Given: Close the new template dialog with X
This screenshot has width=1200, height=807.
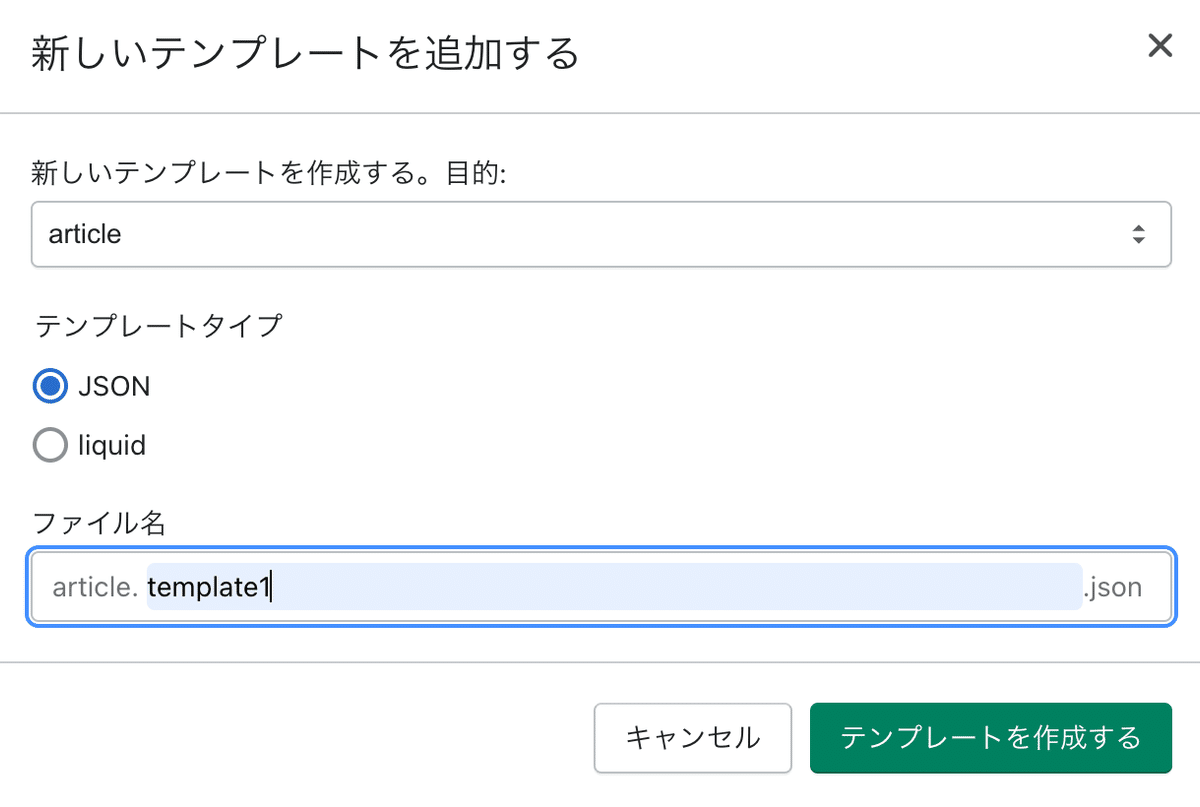Looking at the screenshot, I should (1160, 46).
